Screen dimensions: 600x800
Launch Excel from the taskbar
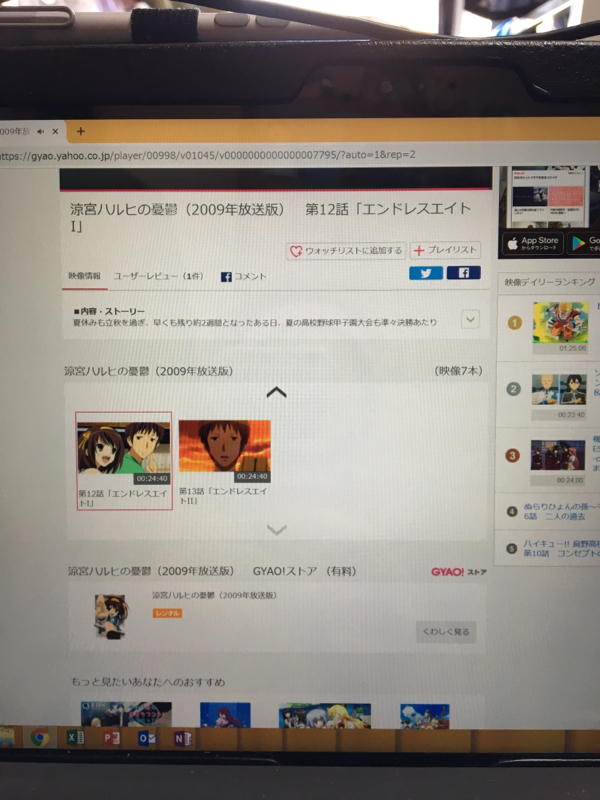(76, 738)
